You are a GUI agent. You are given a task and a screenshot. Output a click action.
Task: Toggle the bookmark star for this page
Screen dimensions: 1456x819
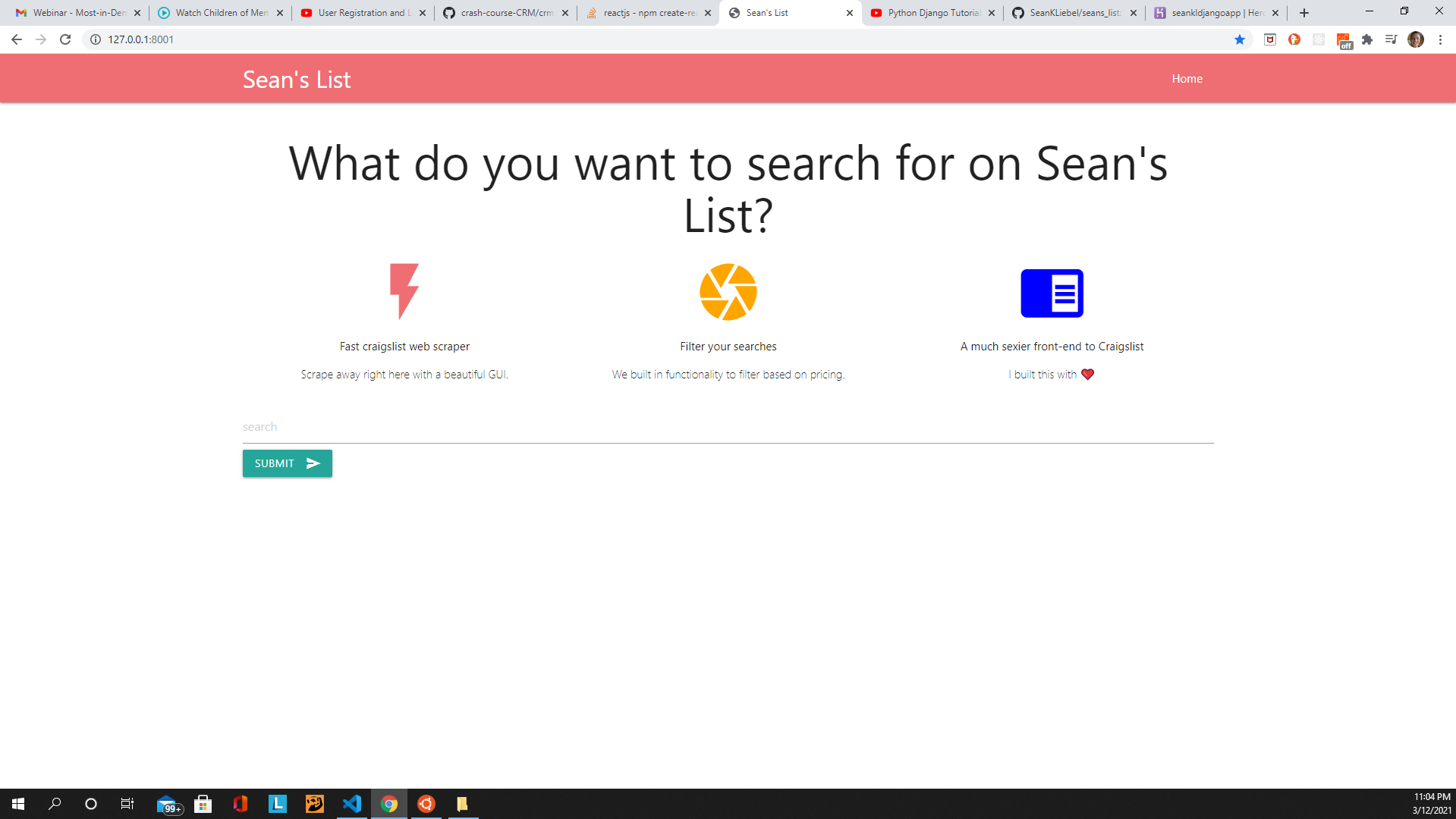click(1240, 39)
